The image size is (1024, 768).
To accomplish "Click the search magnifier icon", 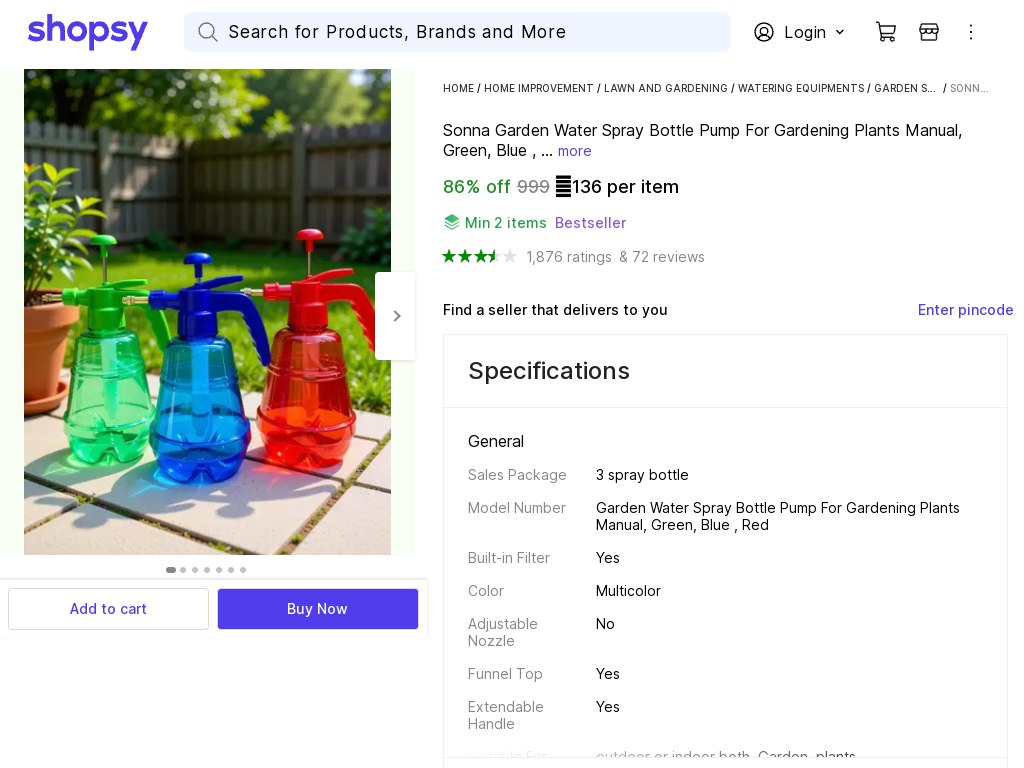I will (x=208, y=32).
